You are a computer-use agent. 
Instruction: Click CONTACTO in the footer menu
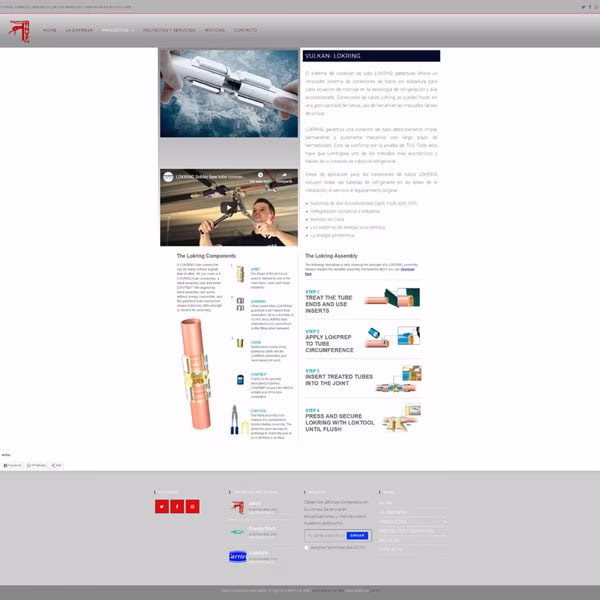coord(391,549)
